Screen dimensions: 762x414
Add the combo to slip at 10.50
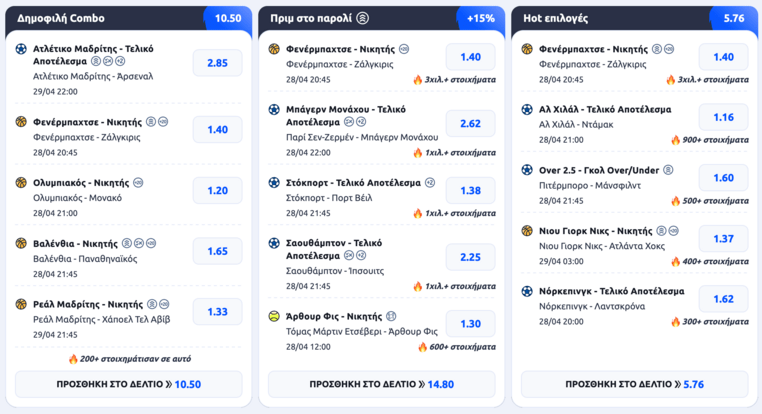[129, 384]
